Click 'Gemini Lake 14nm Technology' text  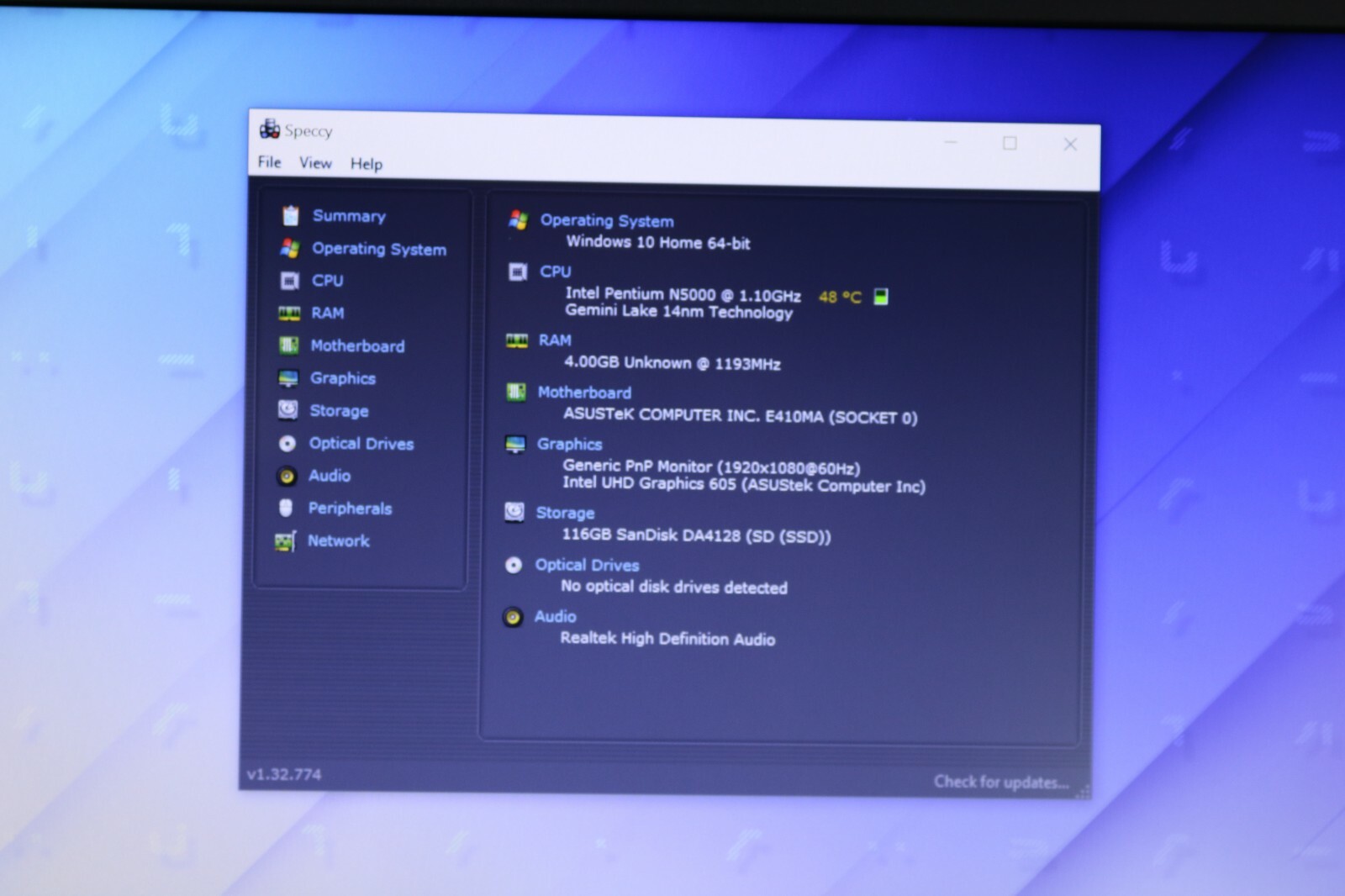click(x=679, y=312)
